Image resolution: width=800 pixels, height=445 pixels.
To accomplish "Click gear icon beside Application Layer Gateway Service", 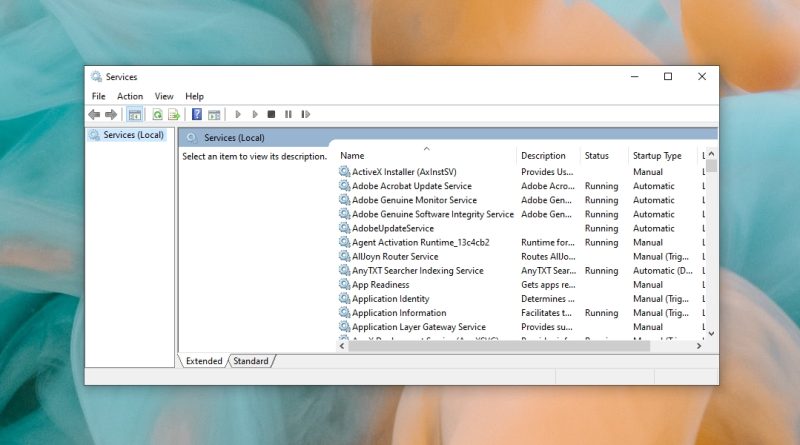I will tap(344, 327).
